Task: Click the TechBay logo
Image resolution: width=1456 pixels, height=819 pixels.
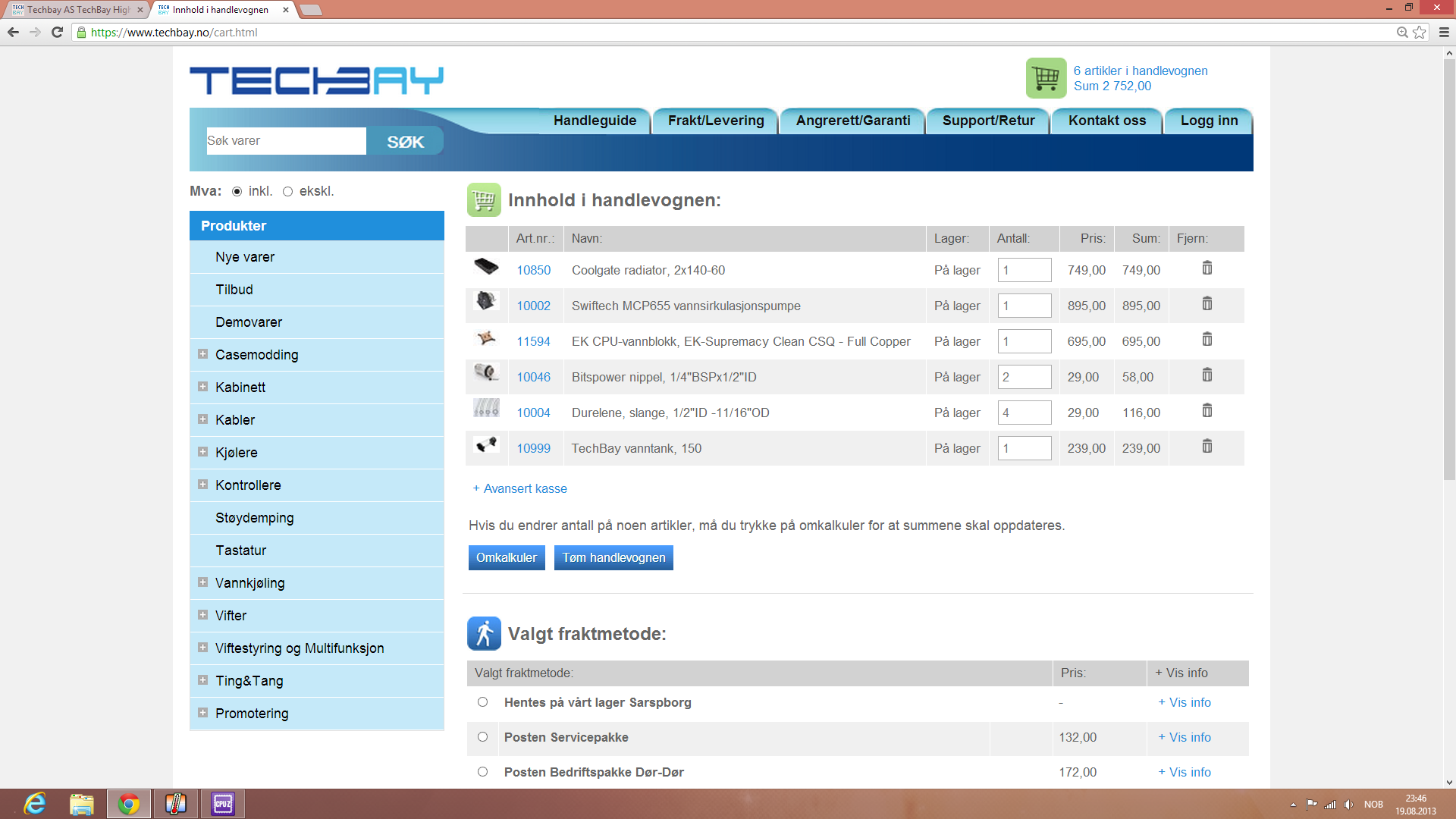Action: tap(316, 80)
